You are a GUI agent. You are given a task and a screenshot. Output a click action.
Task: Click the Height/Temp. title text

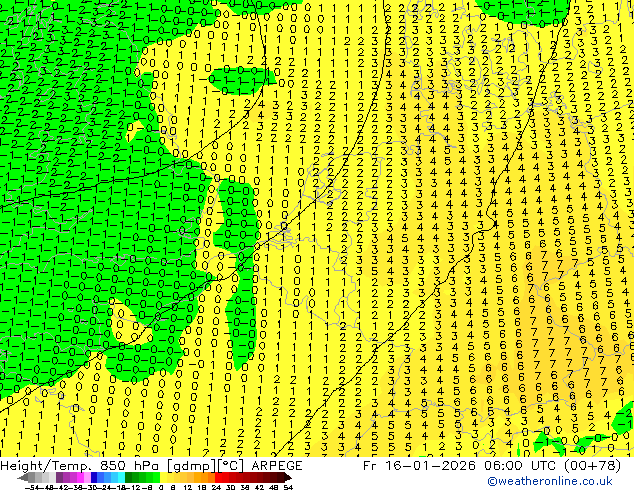click(46, 465)
